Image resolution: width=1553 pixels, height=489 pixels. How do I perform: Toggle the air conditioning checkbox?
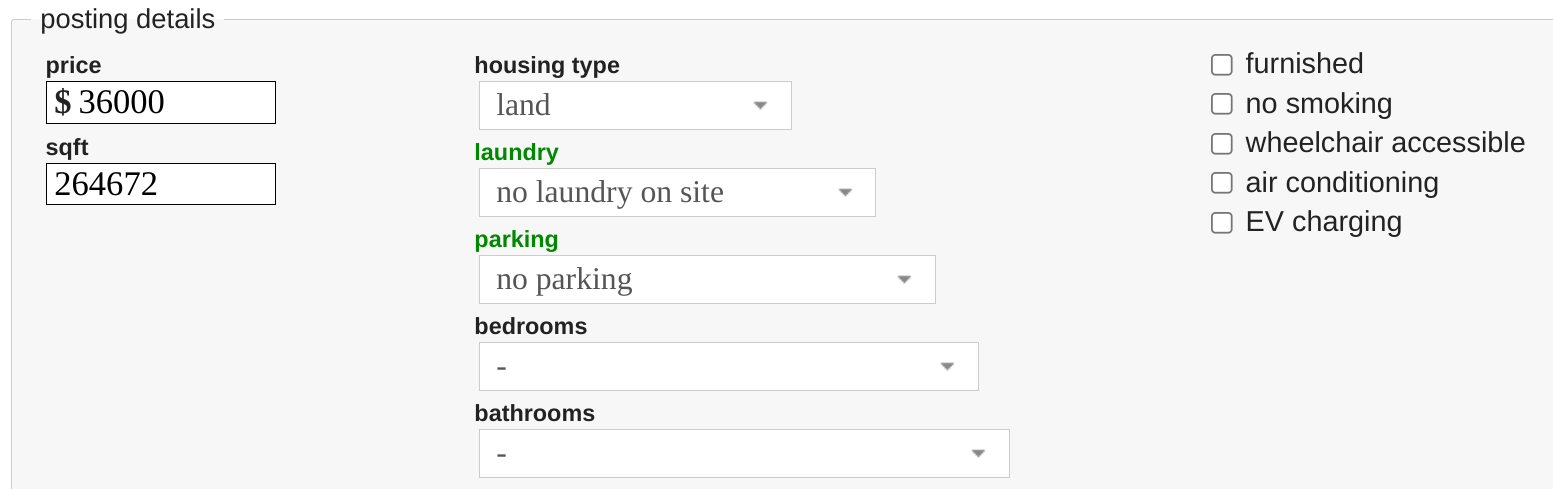click(x=1221, y=183)
